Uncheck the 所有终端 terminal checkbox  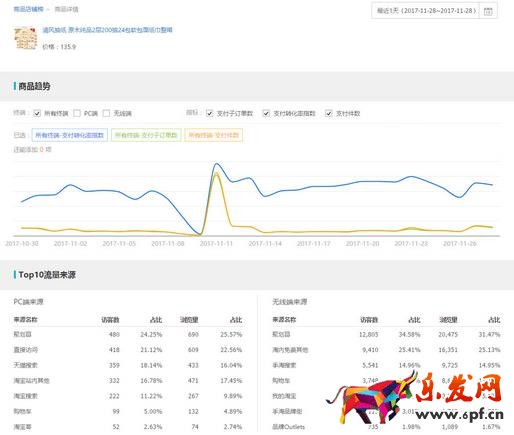pyautogui.click(x=37, y=113)
